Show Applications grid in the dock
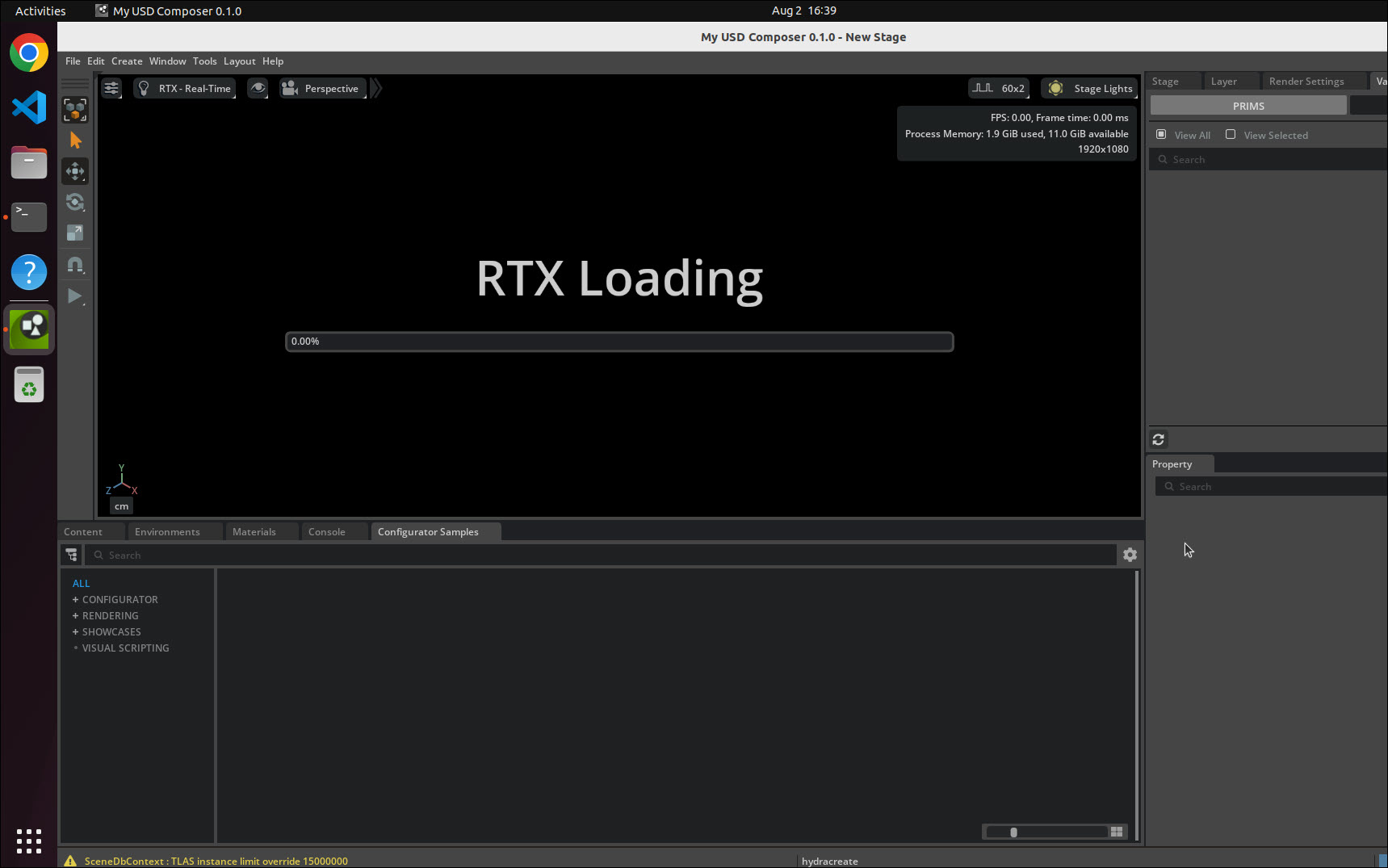Image resolution: width=1388 pixels, height=868 pixels. [29, 841]
